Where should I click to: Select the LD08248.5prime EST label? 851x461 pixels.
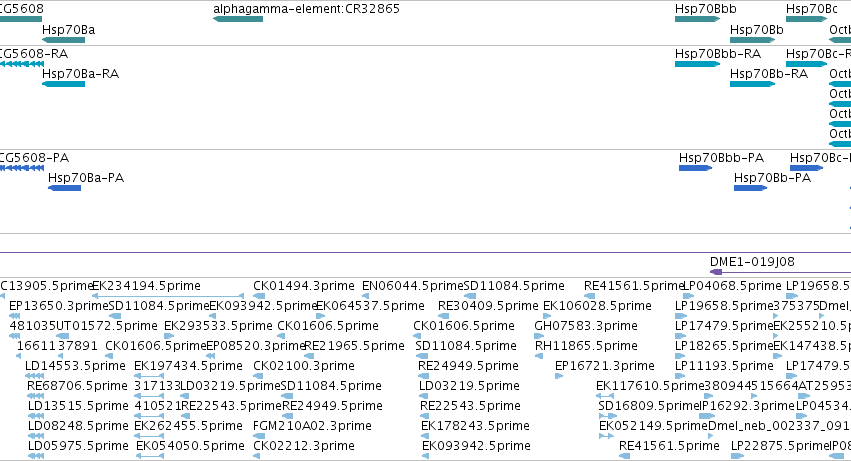pyautogui.click(x=78, y=426)
